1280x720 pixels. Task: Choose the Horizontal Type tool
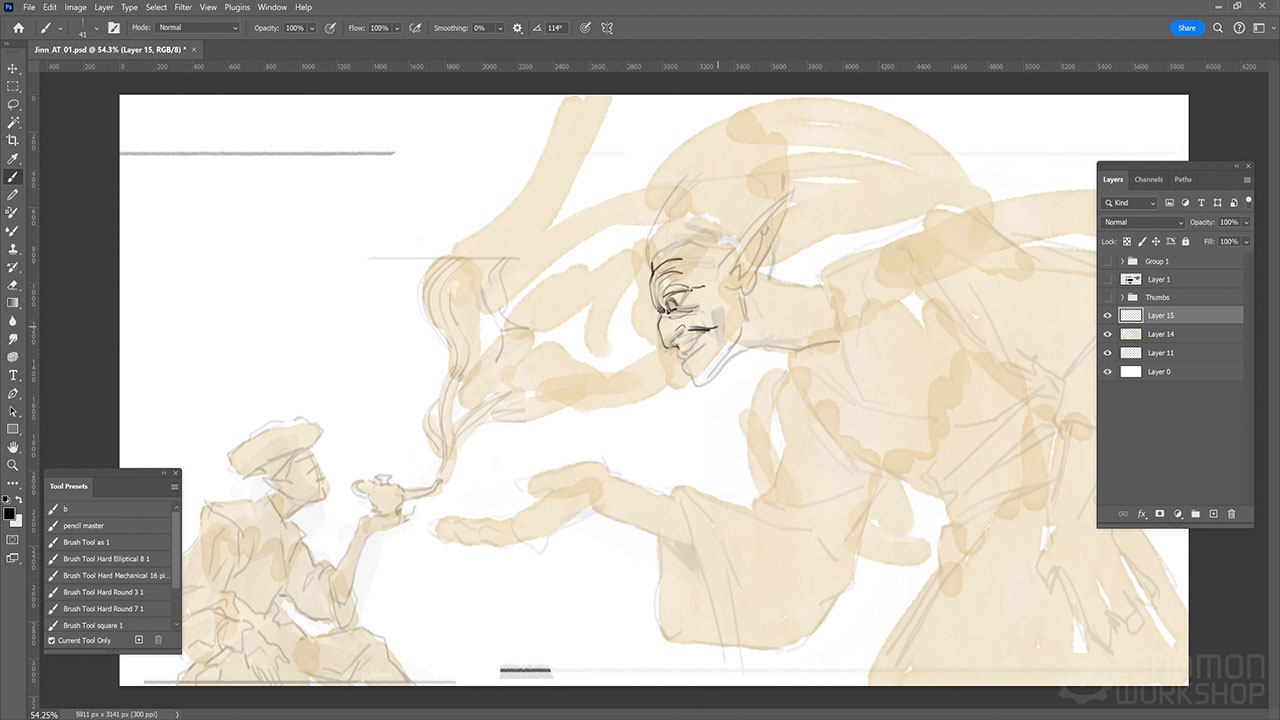(13, 375)
